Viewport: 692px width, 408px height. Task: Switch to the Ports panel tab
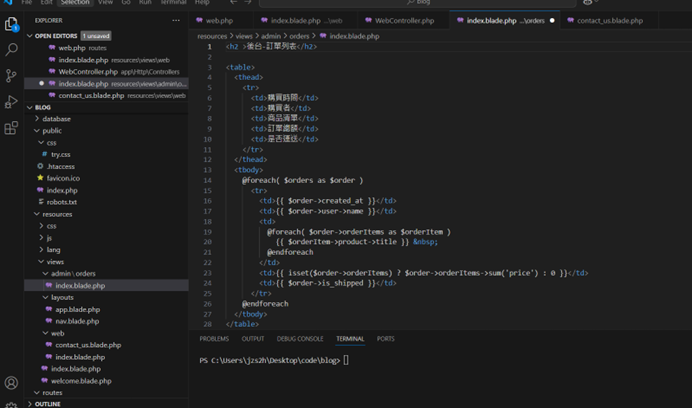coord(386,339)
